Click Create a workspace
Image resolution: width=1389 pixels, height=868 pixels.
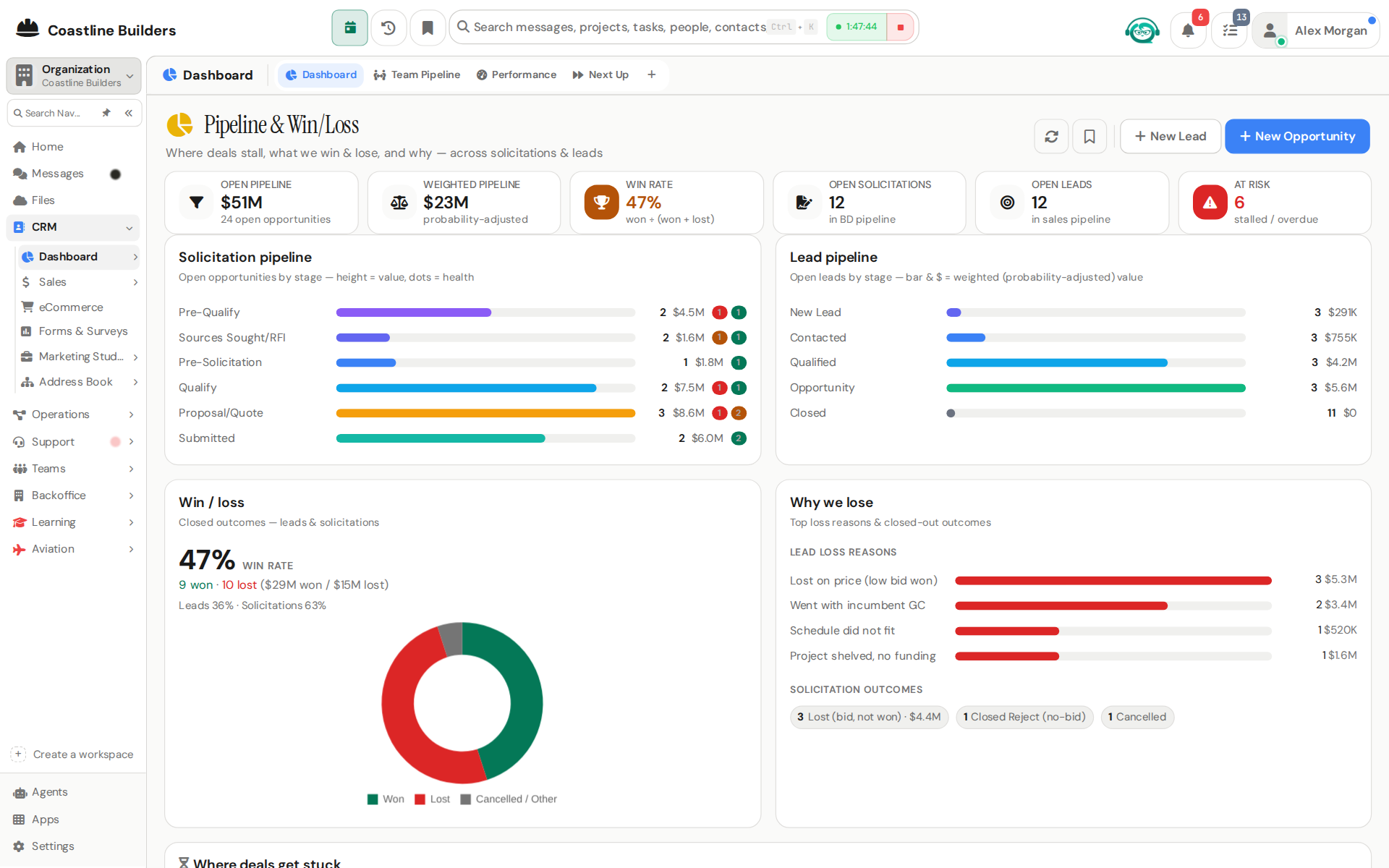(x=73, y=754)
